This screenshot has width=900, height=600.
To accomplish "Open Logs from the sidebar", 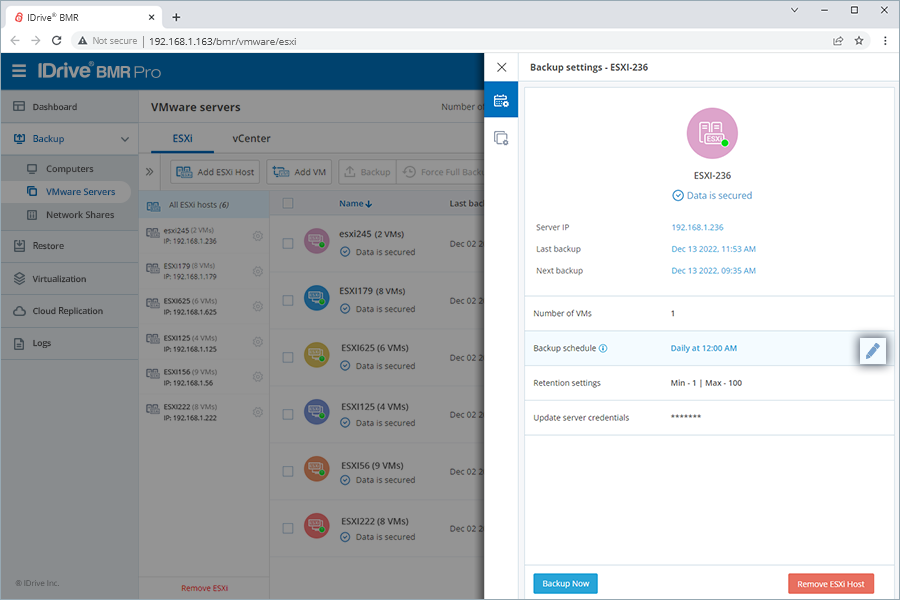I will point(69,343).
